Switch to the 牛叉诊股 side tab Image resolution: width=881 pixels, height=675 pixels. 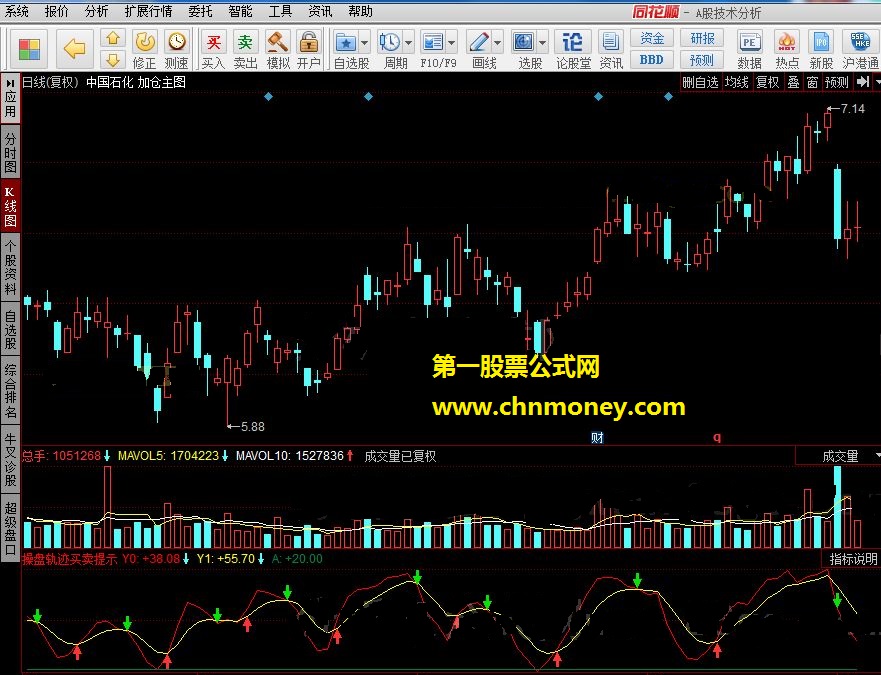[10, 459]
